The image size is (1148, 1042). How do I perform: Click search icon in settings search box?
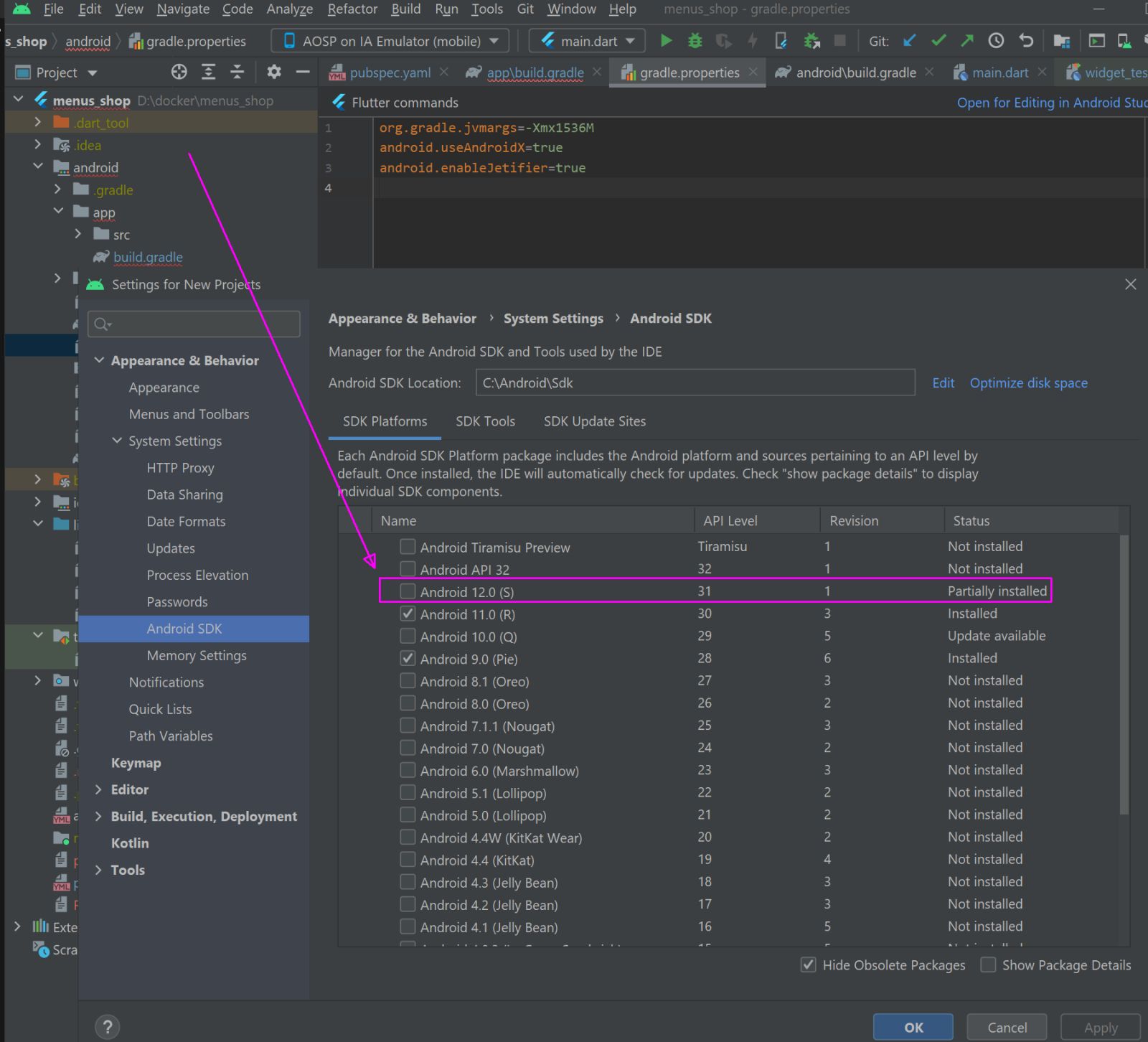pos(103,324)
